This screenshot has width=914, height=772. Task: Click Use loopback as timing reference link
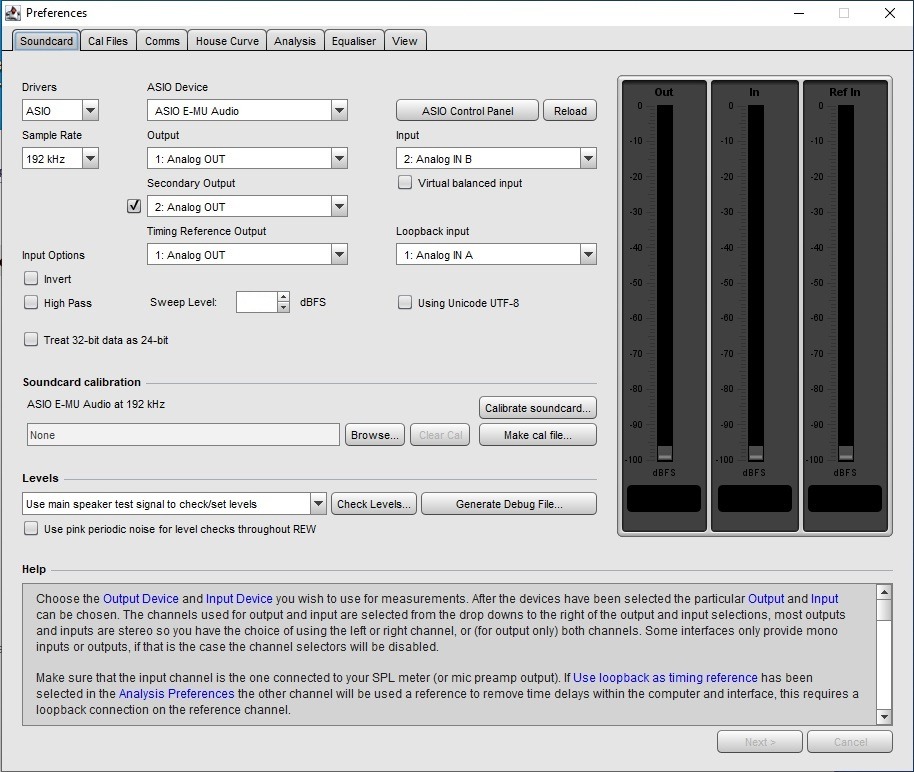pos(665,678)
